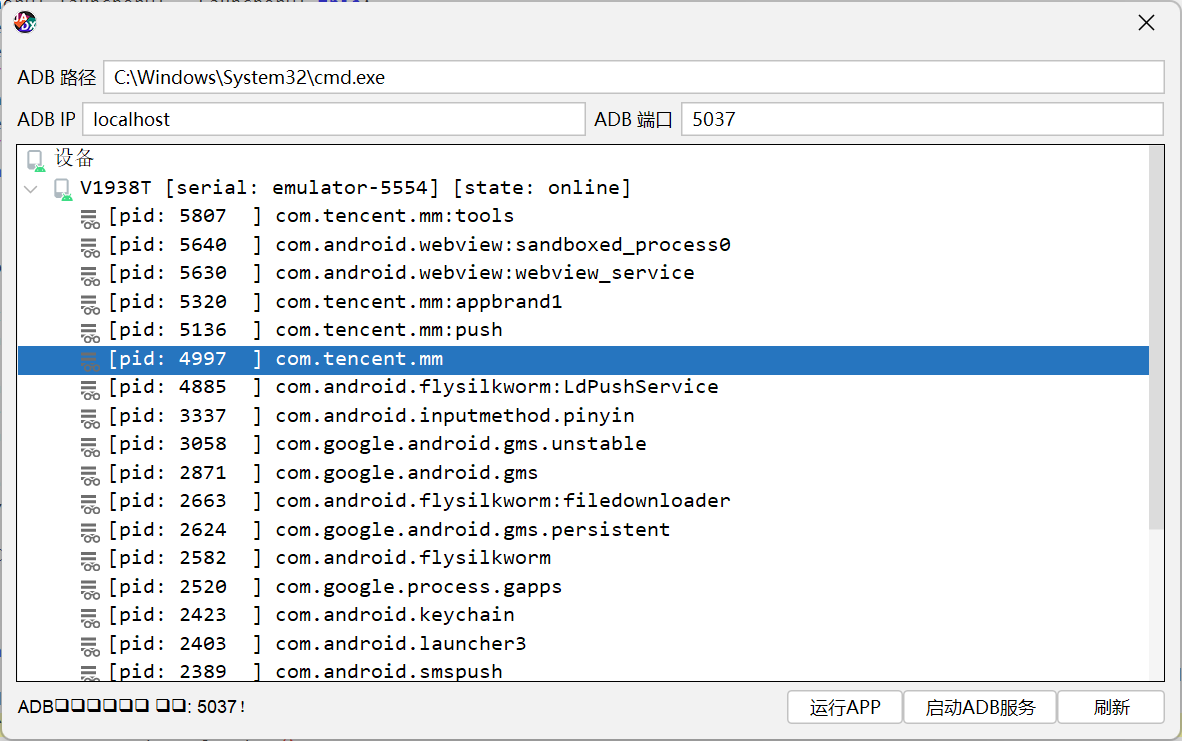Click the device icon beside 设备 root
The width and height of the screenshot is (1182, 741).
click(35, 160)
